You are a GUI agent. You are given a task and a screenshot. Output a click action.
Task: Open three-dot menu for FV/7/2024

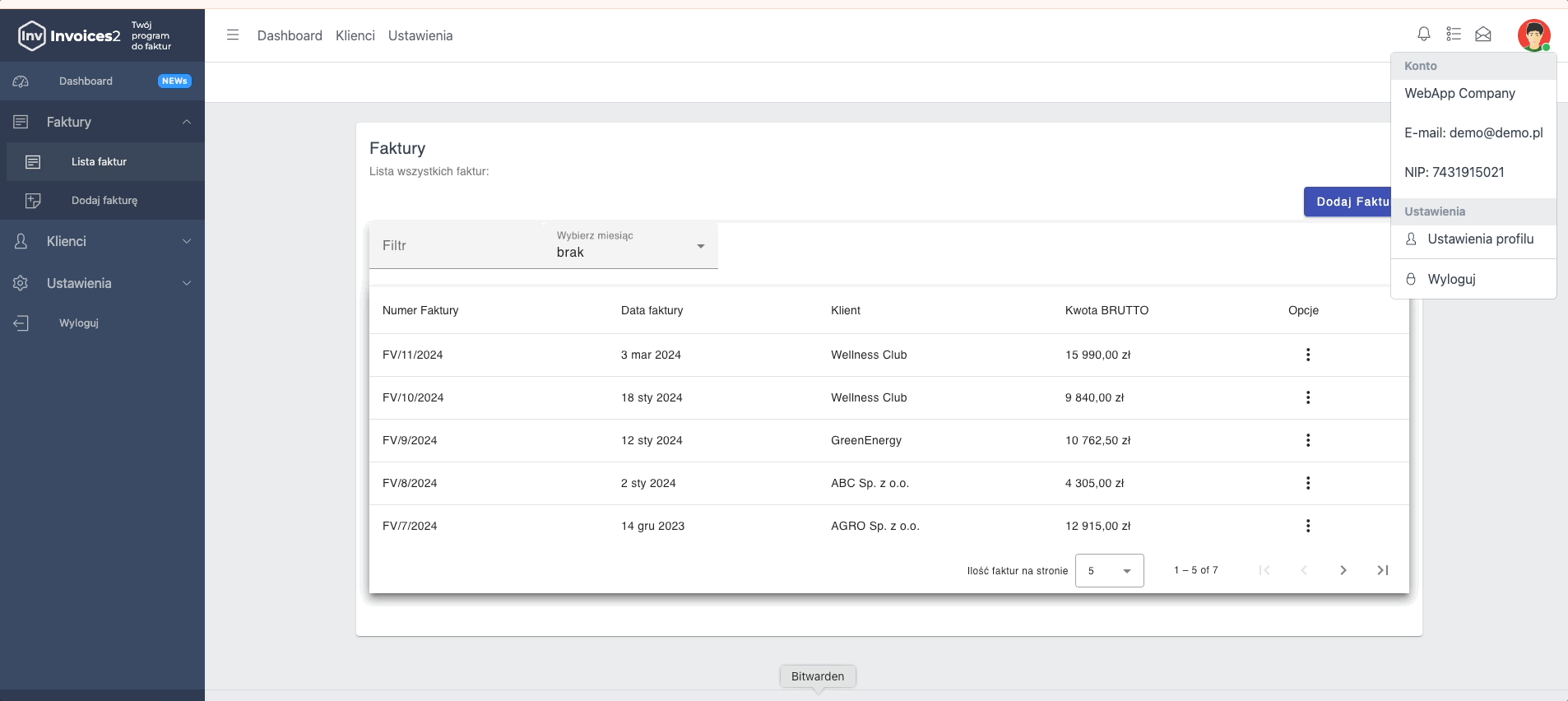pyautogui.click(x=1308, y=526)
